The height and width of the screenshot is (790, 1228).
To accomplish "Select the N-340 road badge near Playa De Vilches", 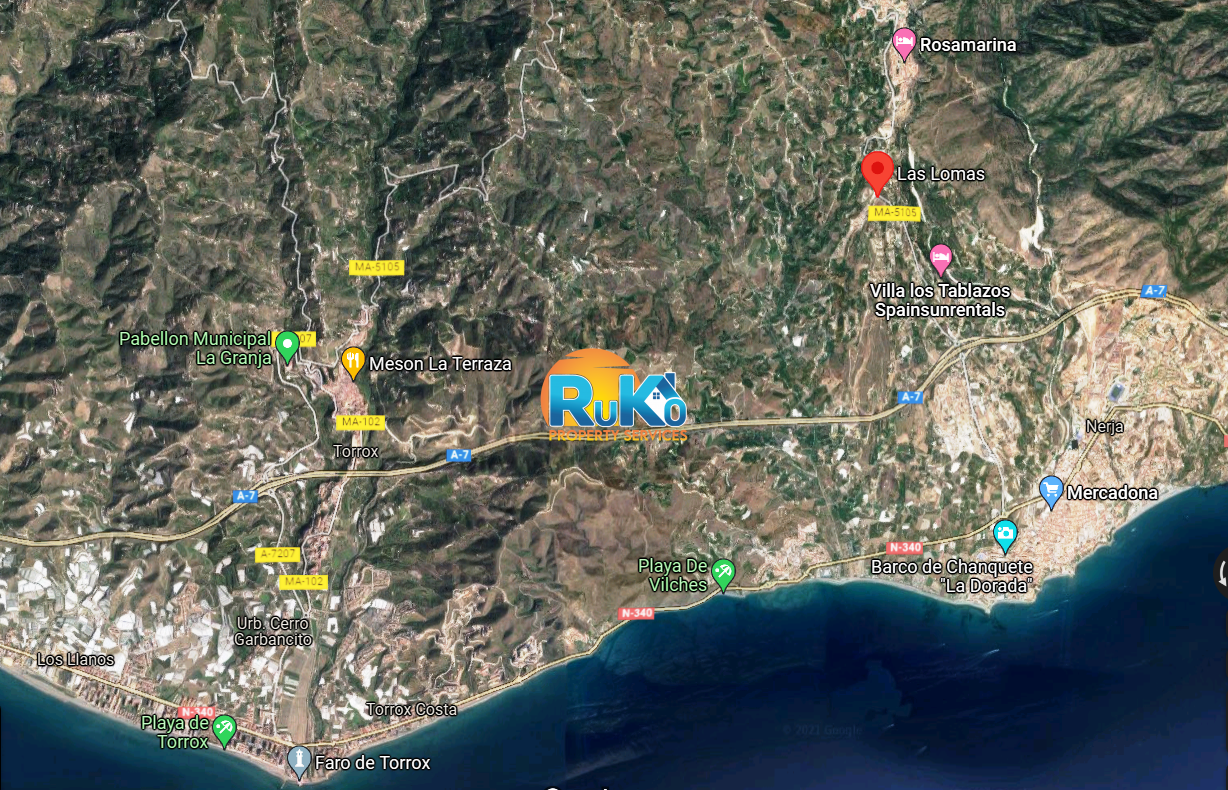I will 636,613.
